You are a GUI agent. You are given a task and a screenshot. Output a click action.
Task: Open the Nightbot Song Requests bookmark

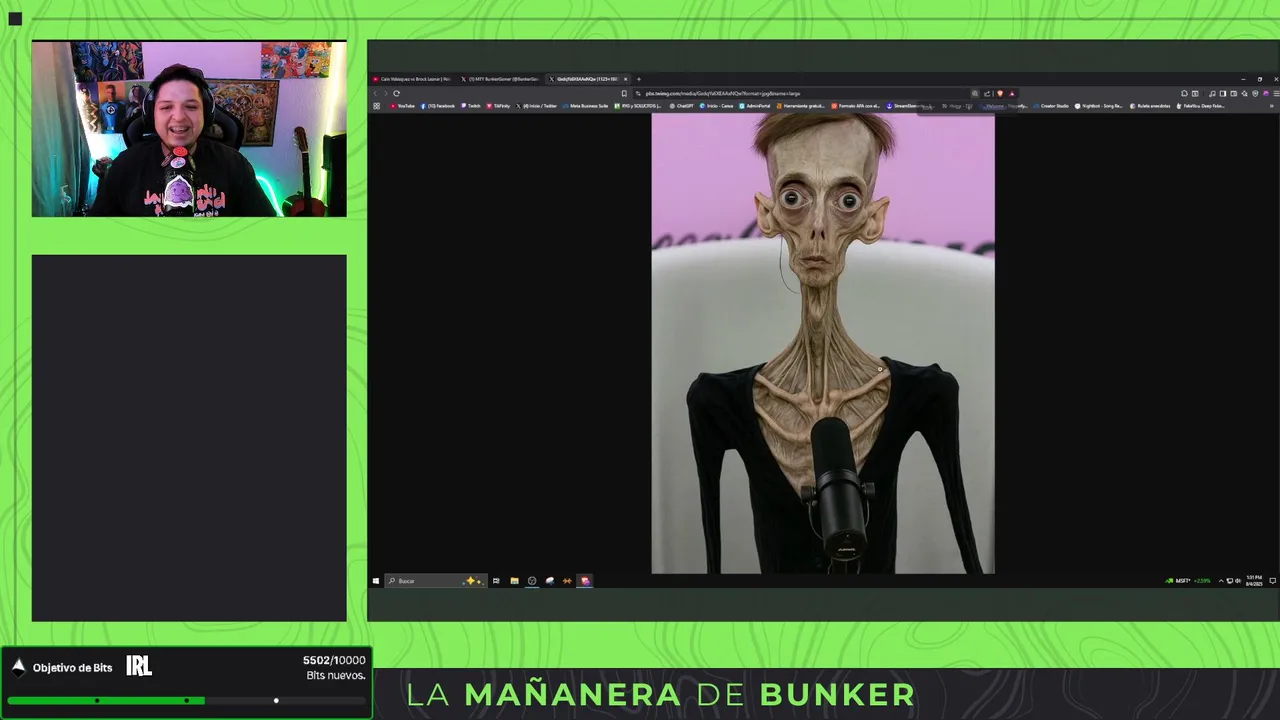pyautogui.click(x=1098, y=106)
